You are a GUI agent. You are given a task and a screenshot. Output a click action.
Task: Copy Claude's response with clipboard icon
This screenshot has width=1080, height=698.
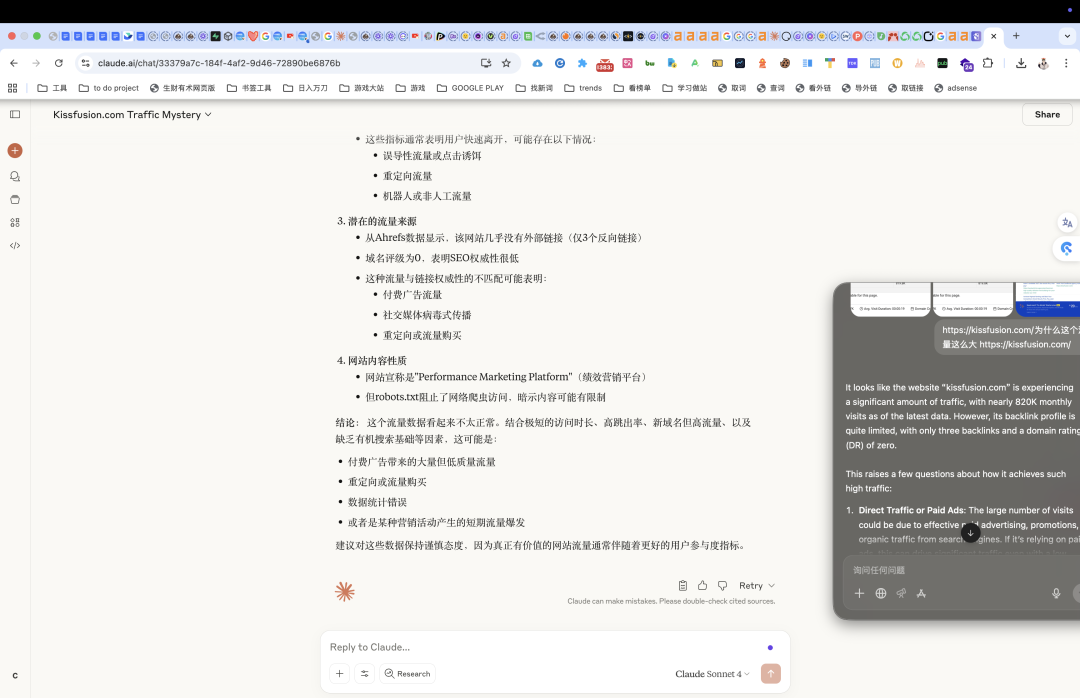point(683,586)
